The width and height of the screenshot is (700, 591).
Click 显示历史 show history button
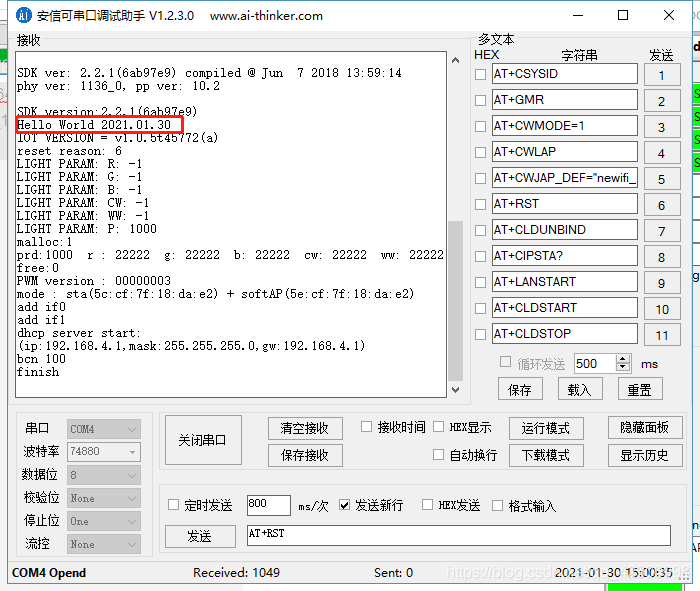pos(645,455)
